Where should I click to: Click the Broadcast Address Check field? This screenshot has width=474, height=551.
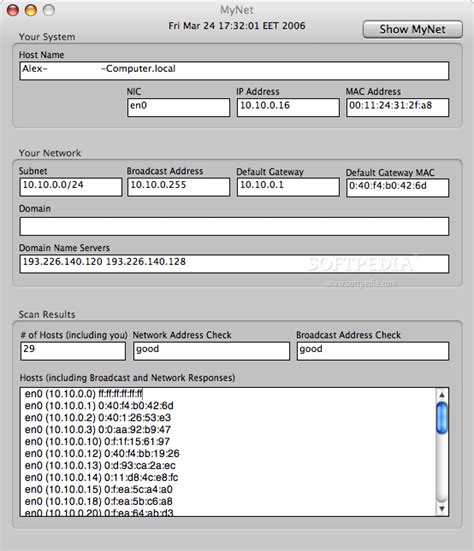click(x=373, y=351)
